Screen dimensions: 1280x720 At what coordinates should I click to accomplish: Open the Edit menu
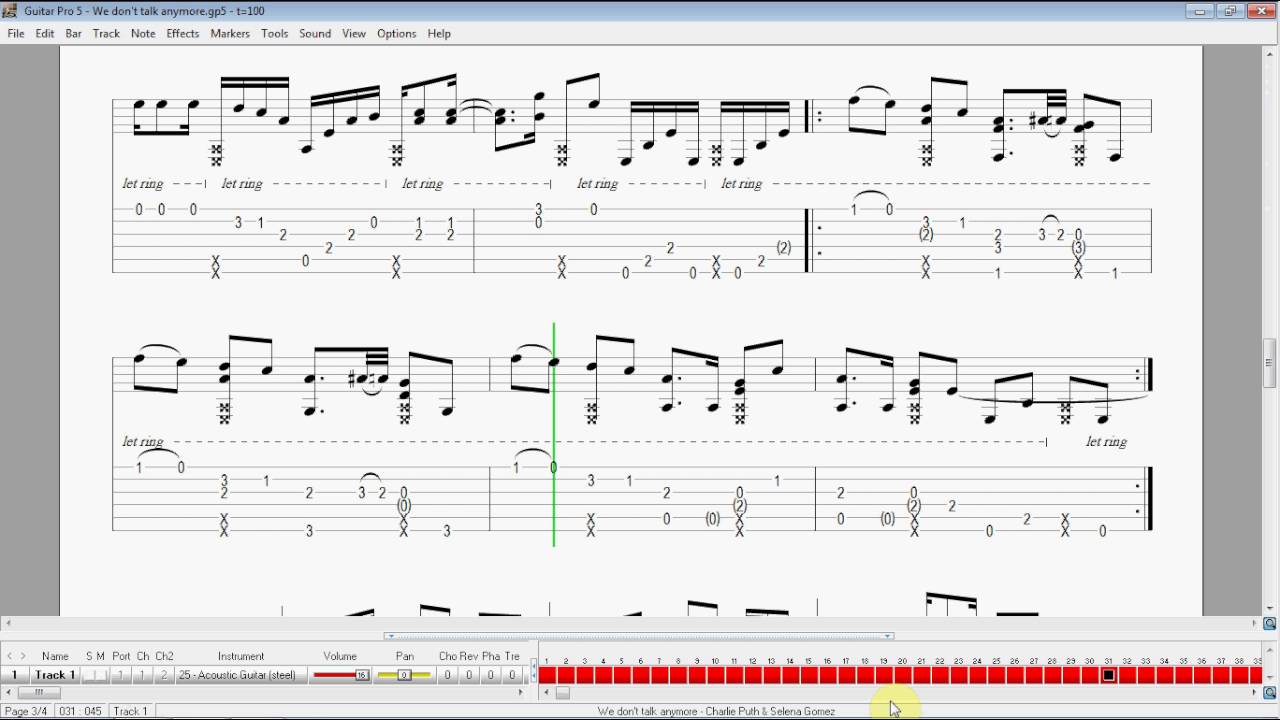[45, 33]
